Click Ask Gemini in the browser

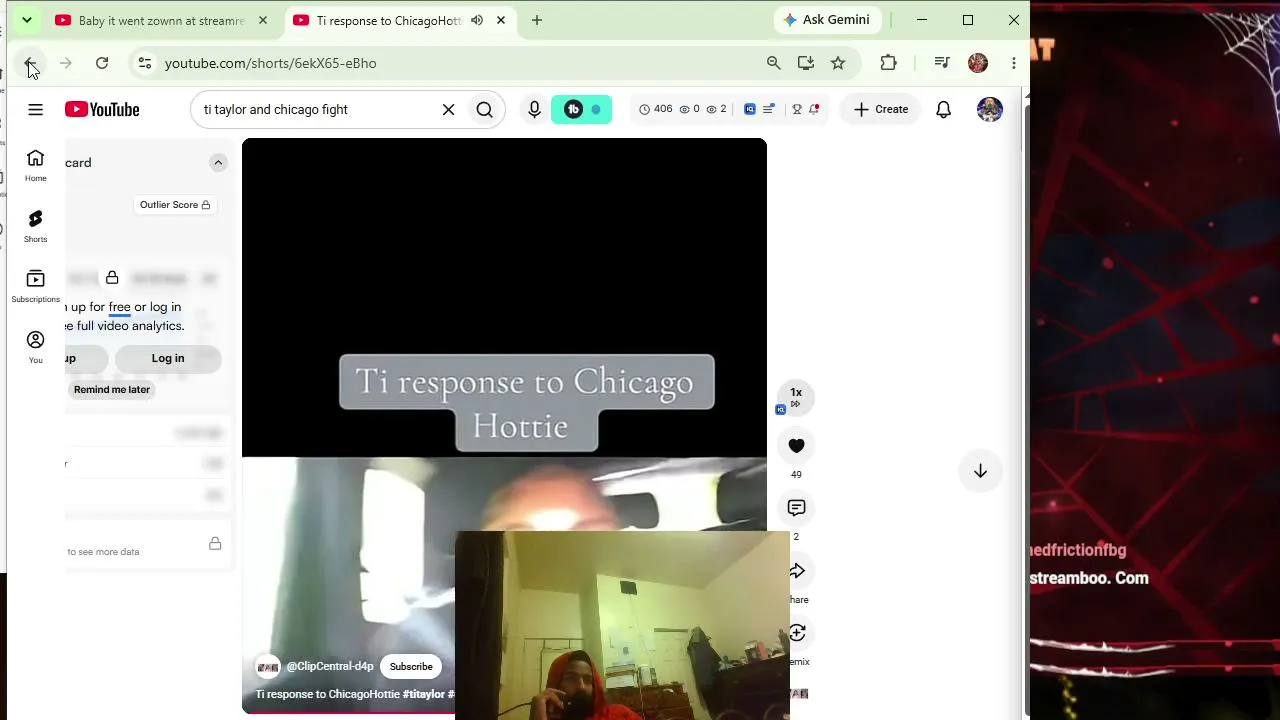(826, 20)
